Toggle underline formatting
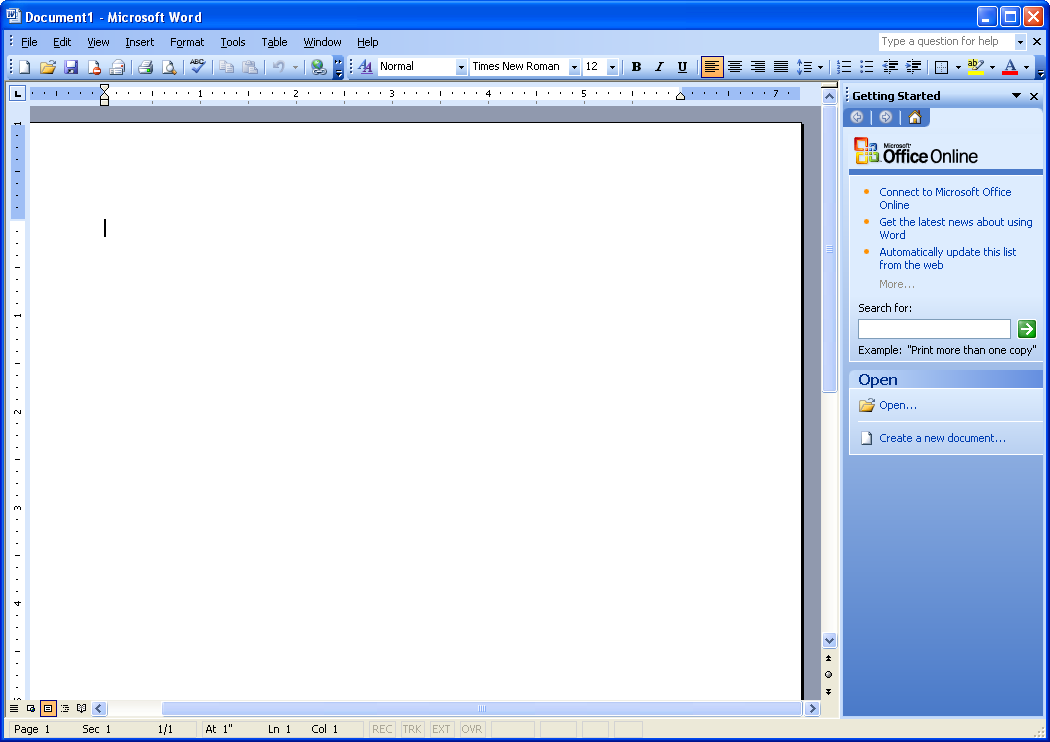The height and width of the screenshot is (742, 1050). [682, 67]
